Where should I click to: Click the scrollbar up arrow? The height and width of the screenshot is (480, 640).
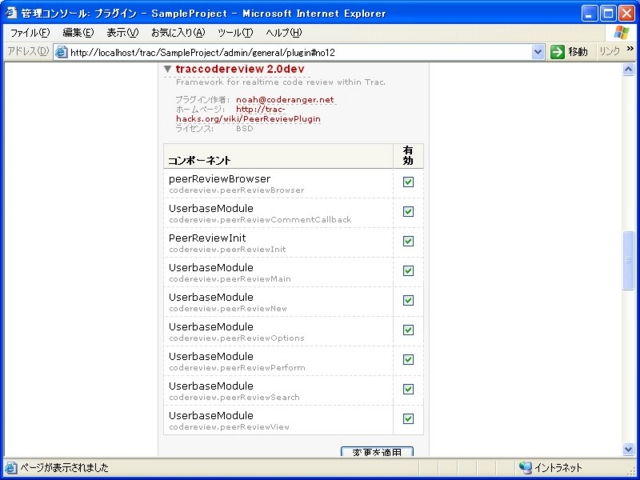(x=629, y=69)
